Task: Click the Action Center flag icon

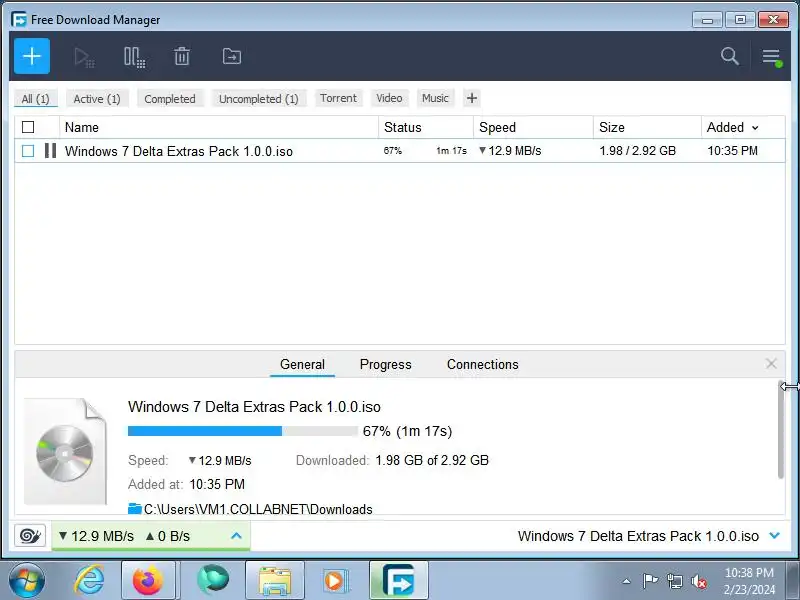Action: coord(650,581)
